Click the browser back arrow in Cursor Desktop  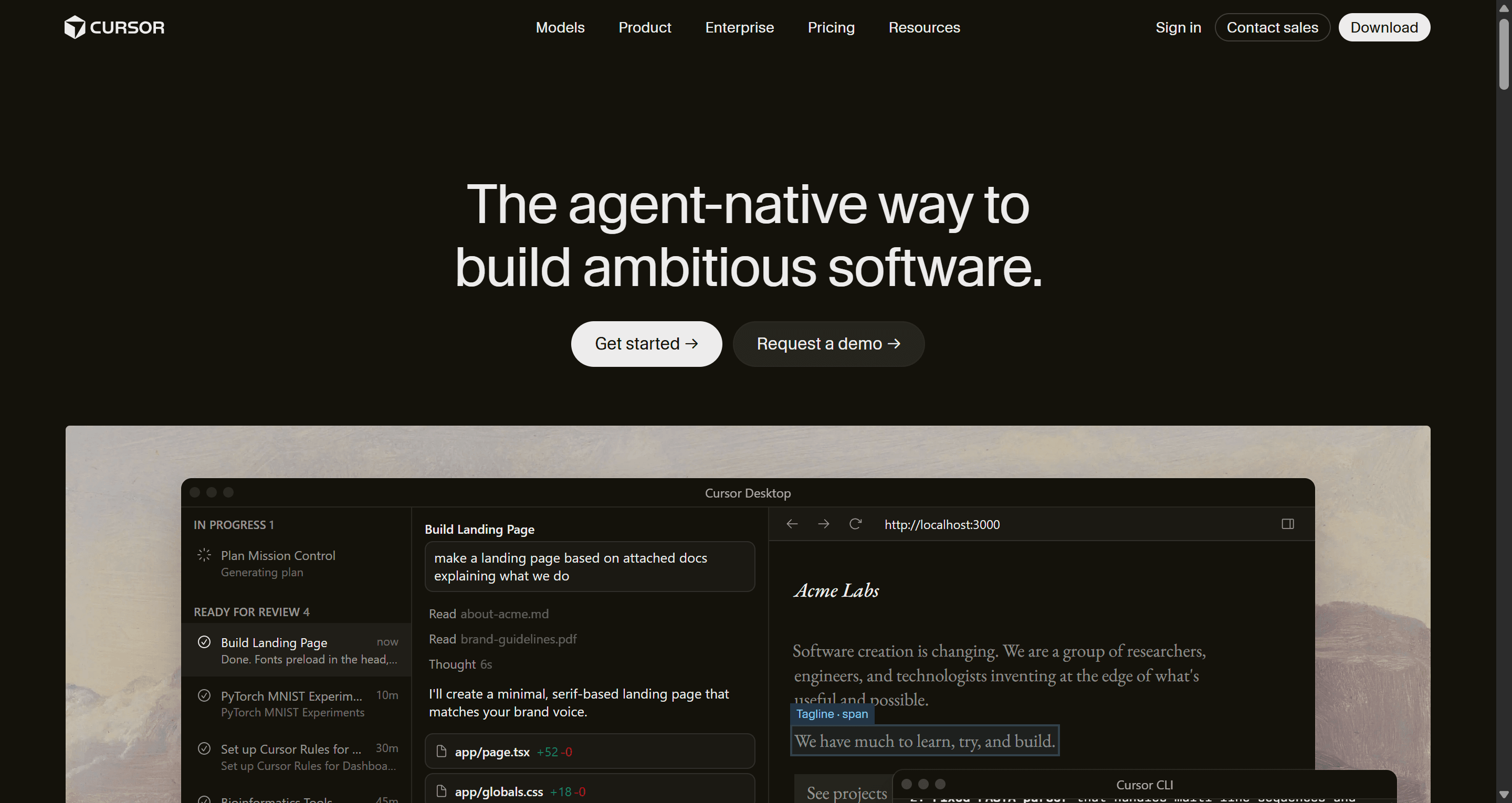pos(792,524)
